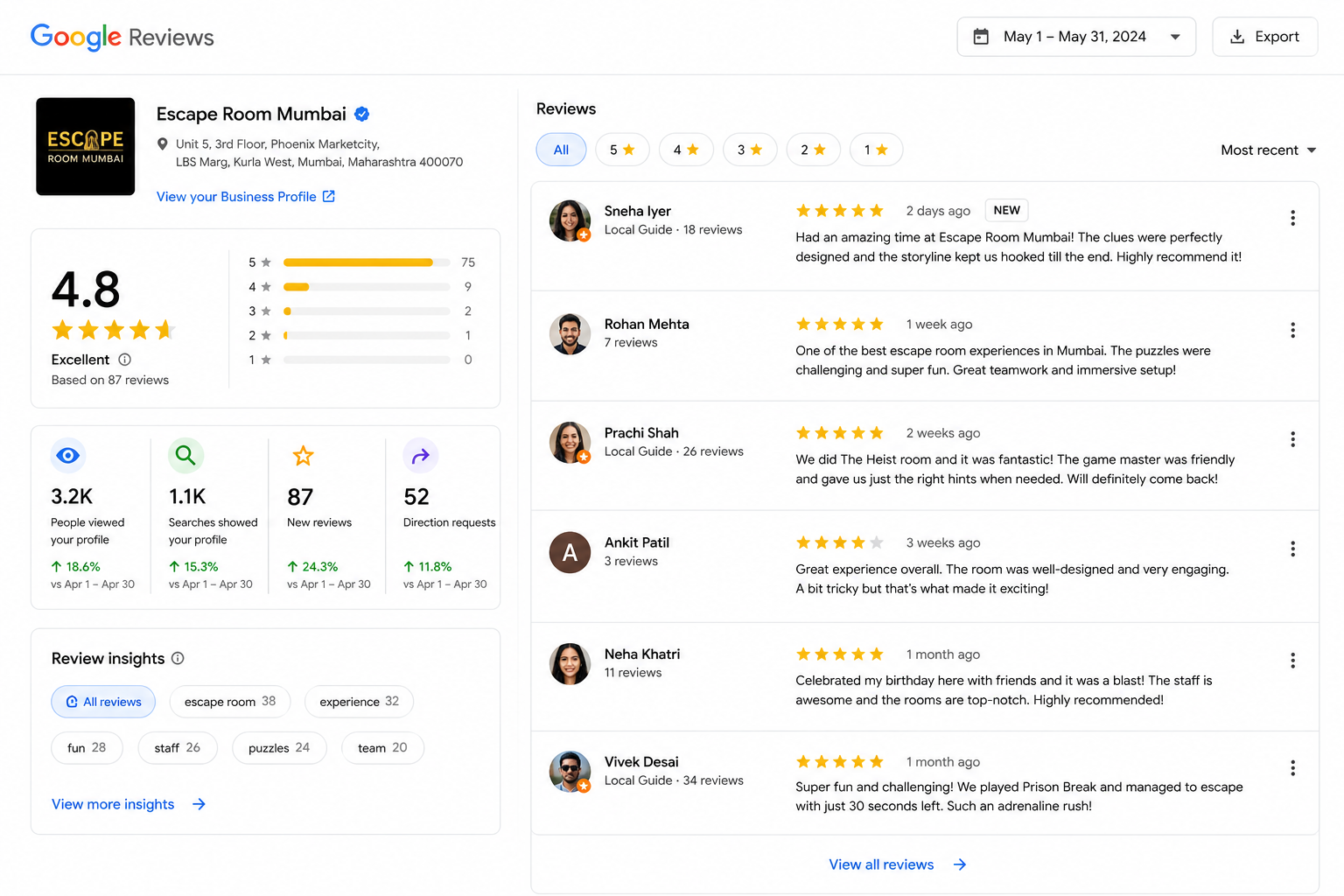Click the arrow icon for direction requests
The height and width of the screenshot is (896, 1344).
421,455
